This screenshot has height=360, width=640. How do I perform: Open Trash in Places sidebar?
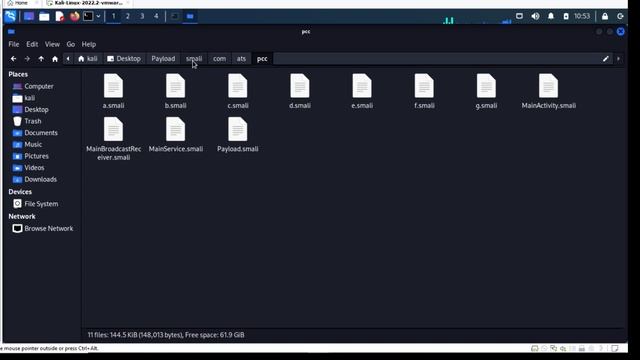coord(27,121)
